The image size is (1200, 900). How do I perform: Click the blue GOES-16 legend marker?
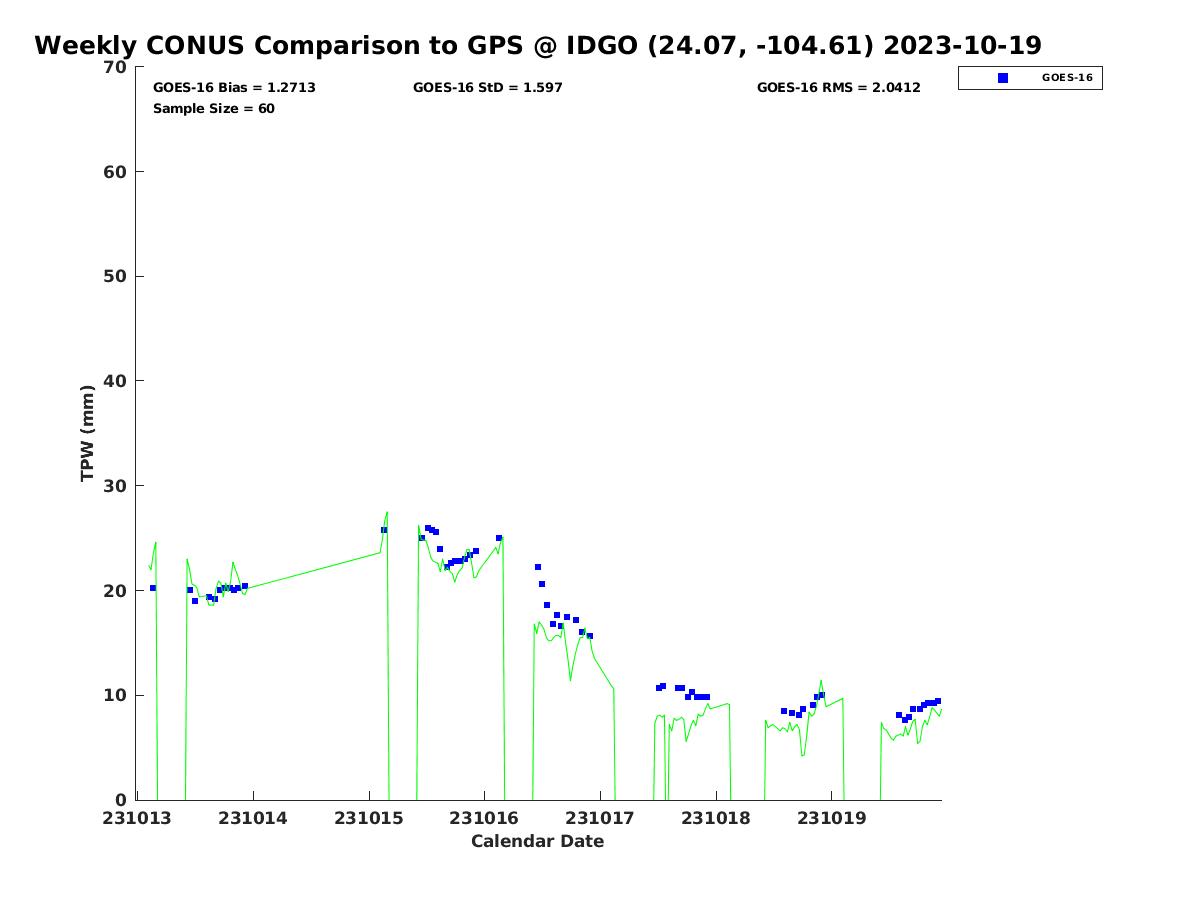(x=1003, y=78)
